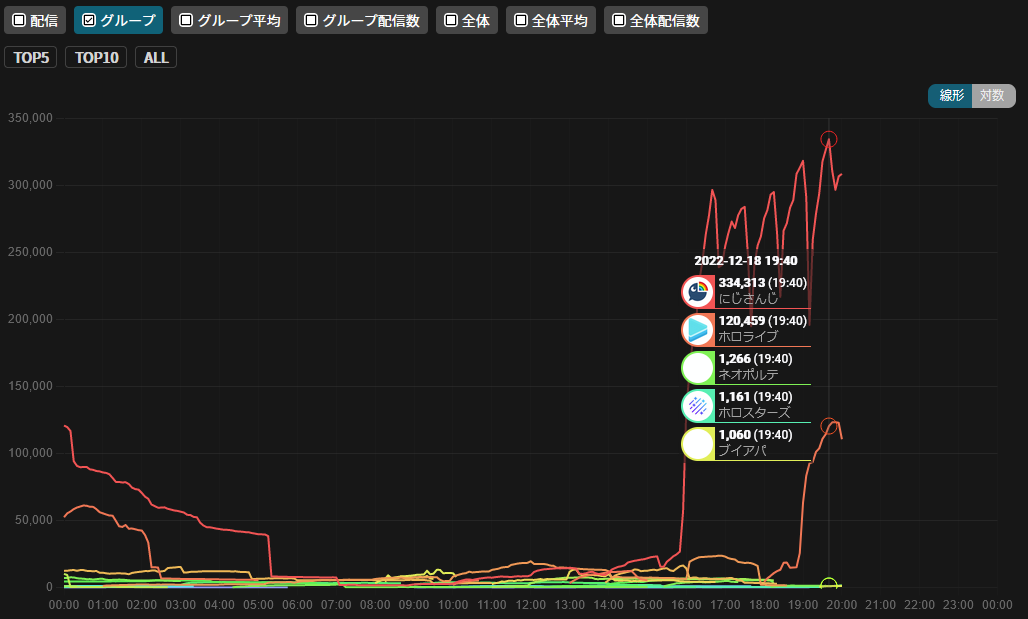The image size is (1028, 619).
Task: Click the 23:00 x-axis time label
Action: 959,605
